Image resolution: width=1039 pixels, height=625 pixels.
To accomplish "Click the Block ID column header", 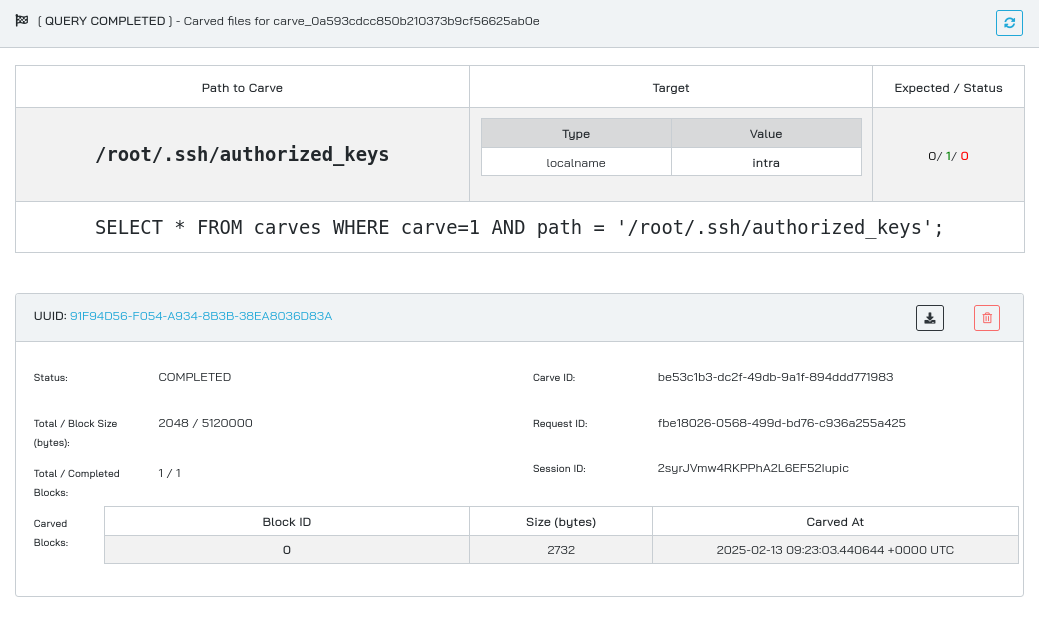I will click(x=287, y=522).
